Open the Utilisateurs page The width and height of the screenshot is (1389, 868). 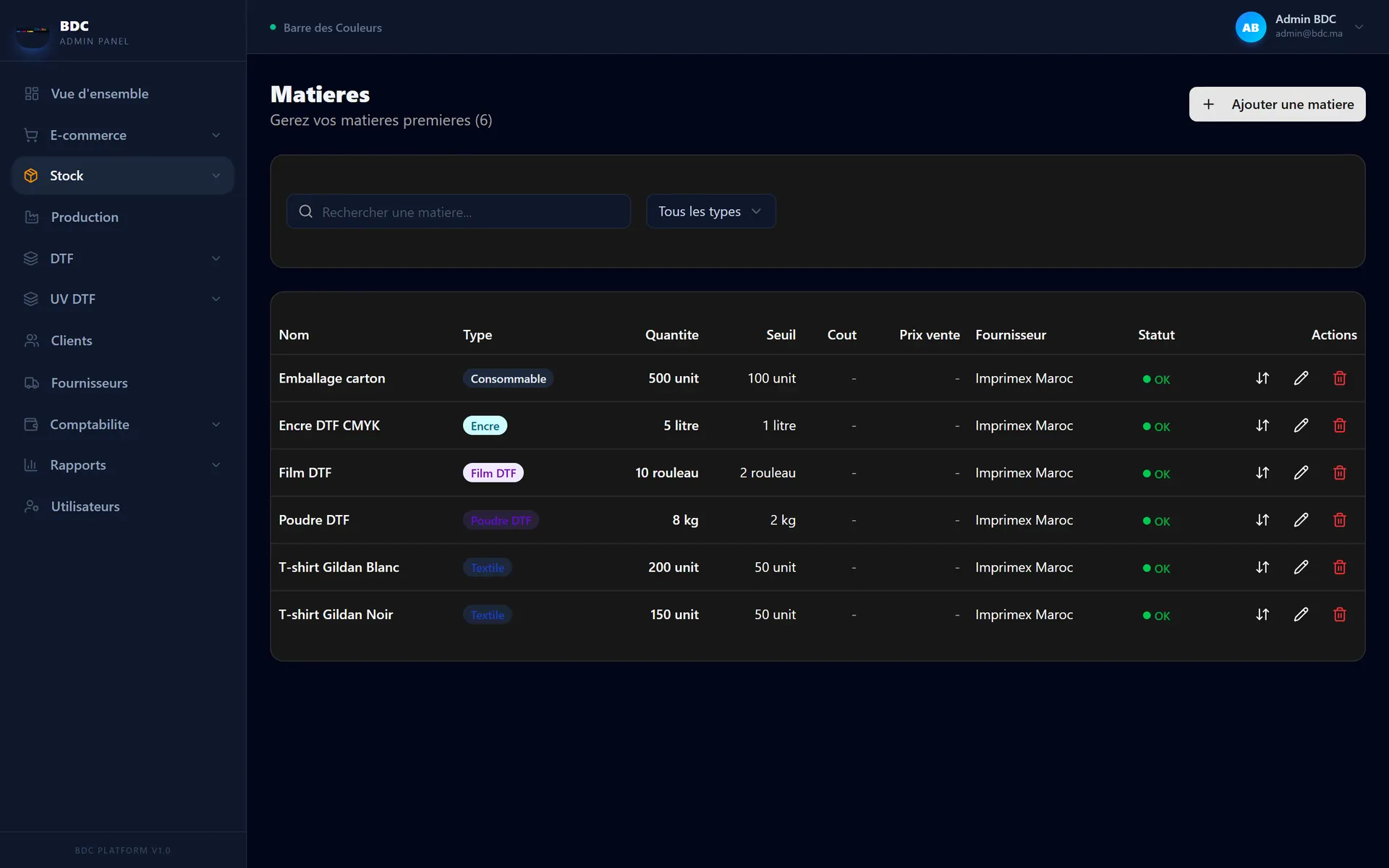pyautogui.click(x=123, y=506)
